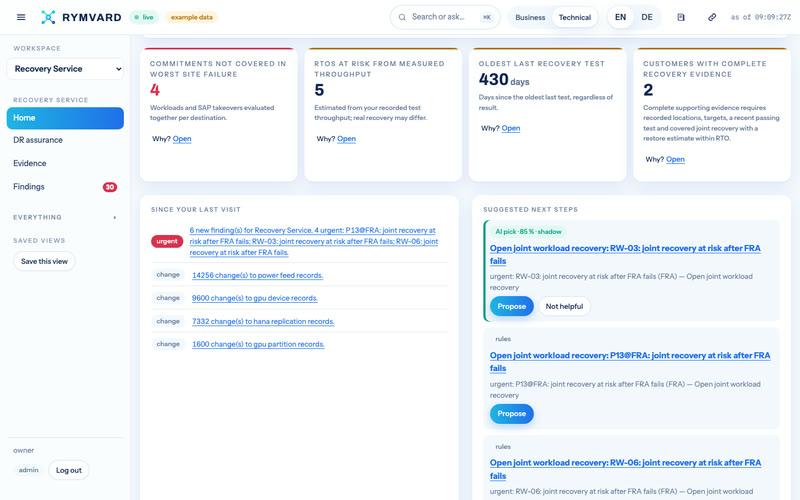
Task: Open P13@FRA joint workload recovery link
Action: tap(630, 362)
